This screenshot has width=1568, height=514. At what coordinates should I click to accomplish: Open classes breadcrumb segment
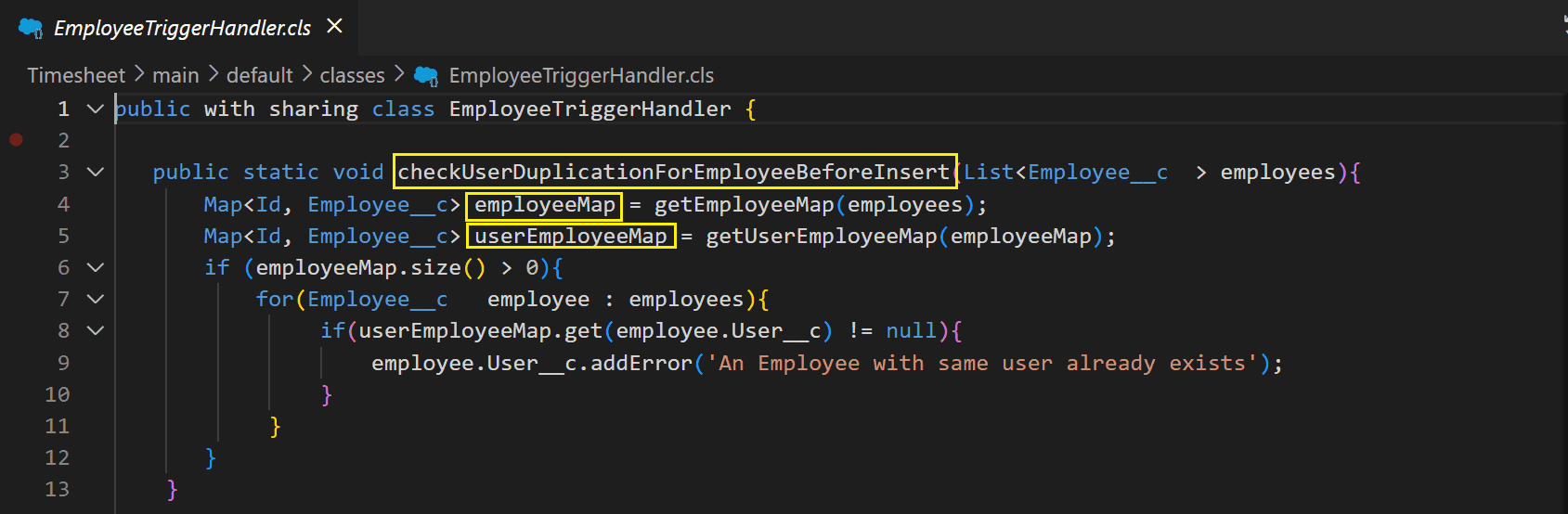352,75
